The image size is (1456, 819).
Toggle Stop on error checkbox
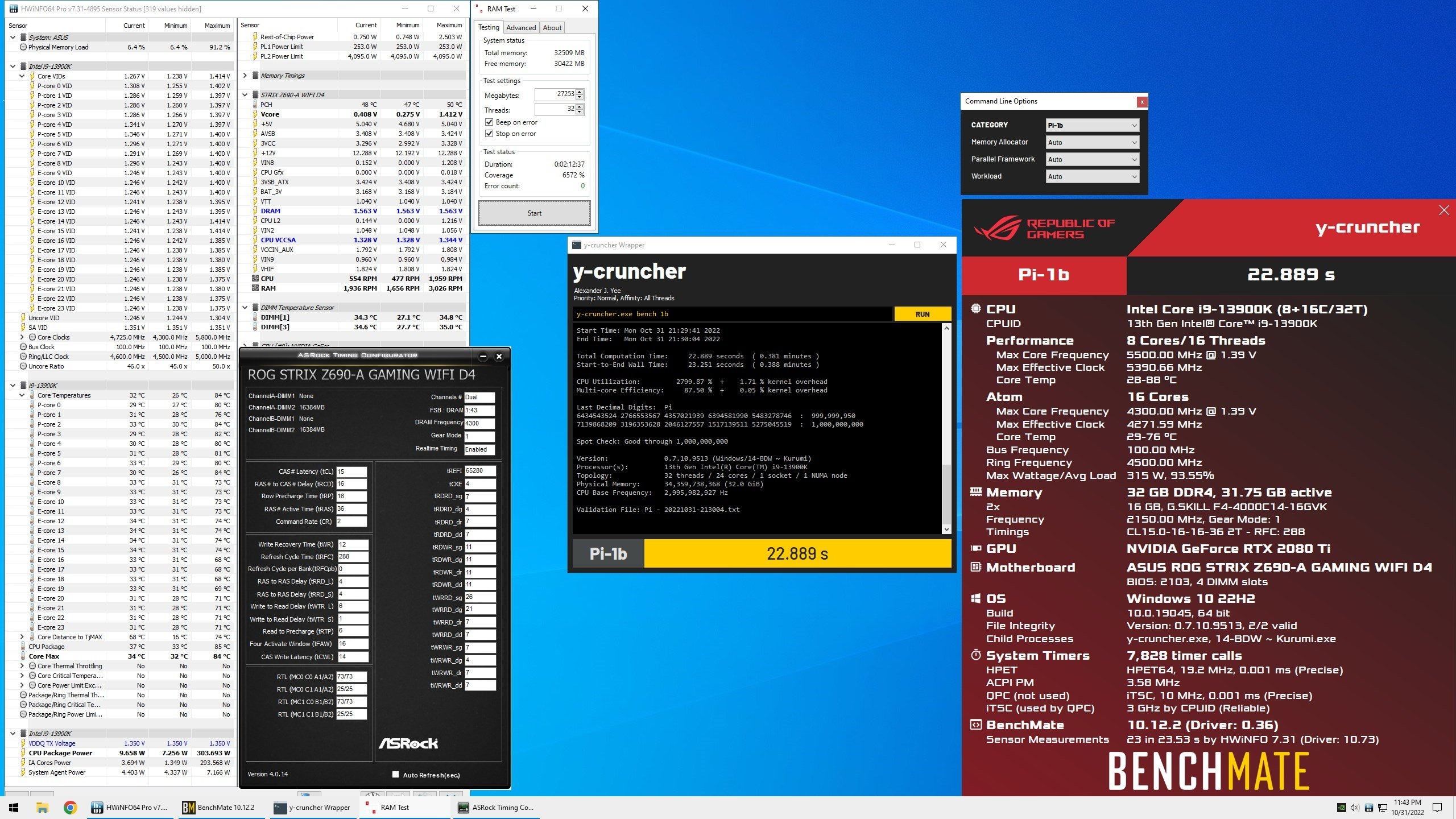coord(489,134)
